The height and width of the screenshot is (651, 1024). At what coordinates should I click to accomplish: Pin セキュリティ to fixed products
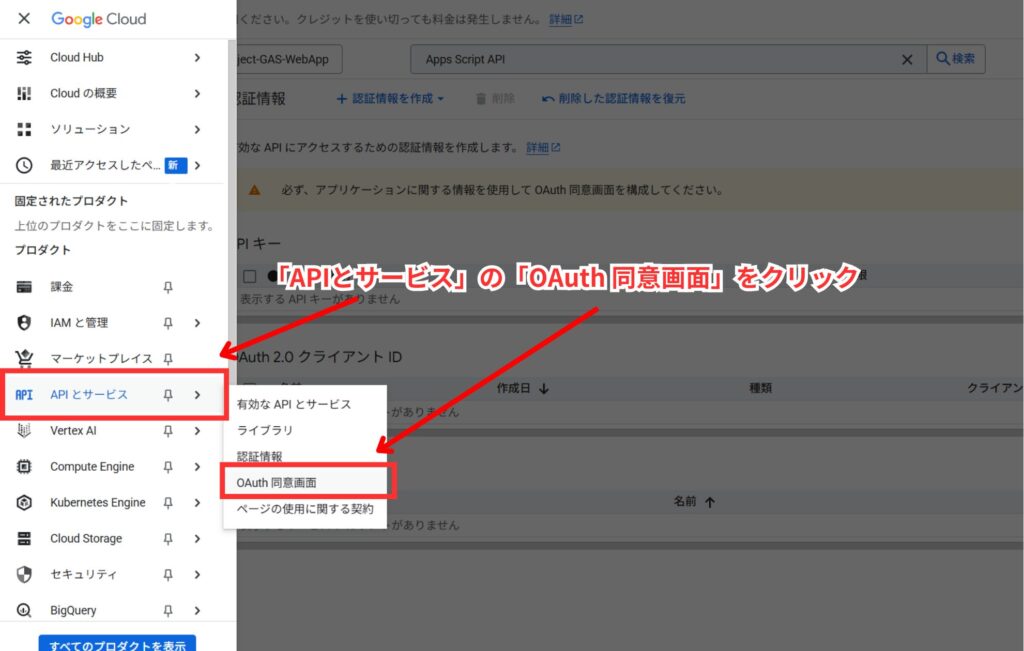(168, 575)
